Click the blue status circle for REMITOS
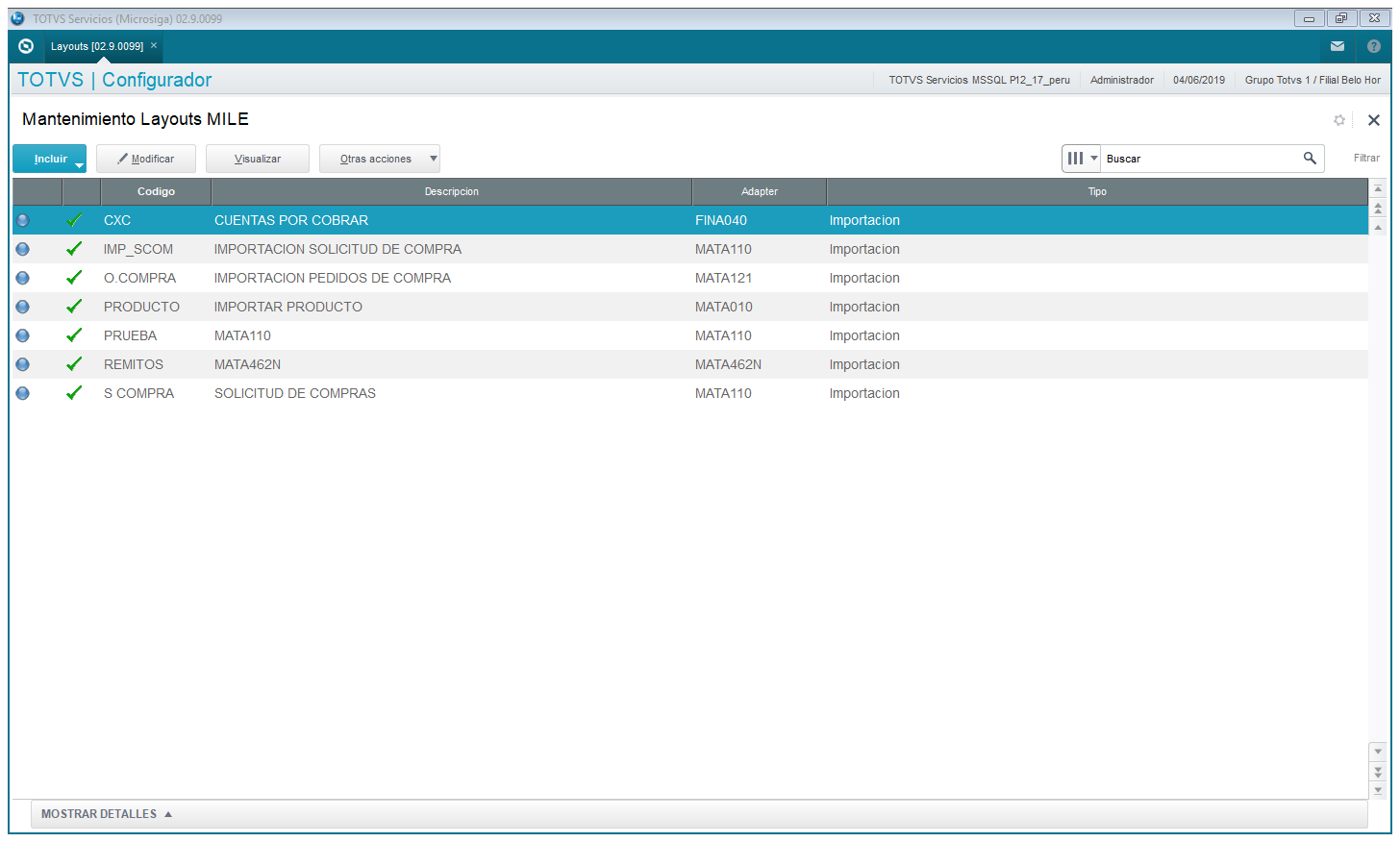 coord(22,364)
